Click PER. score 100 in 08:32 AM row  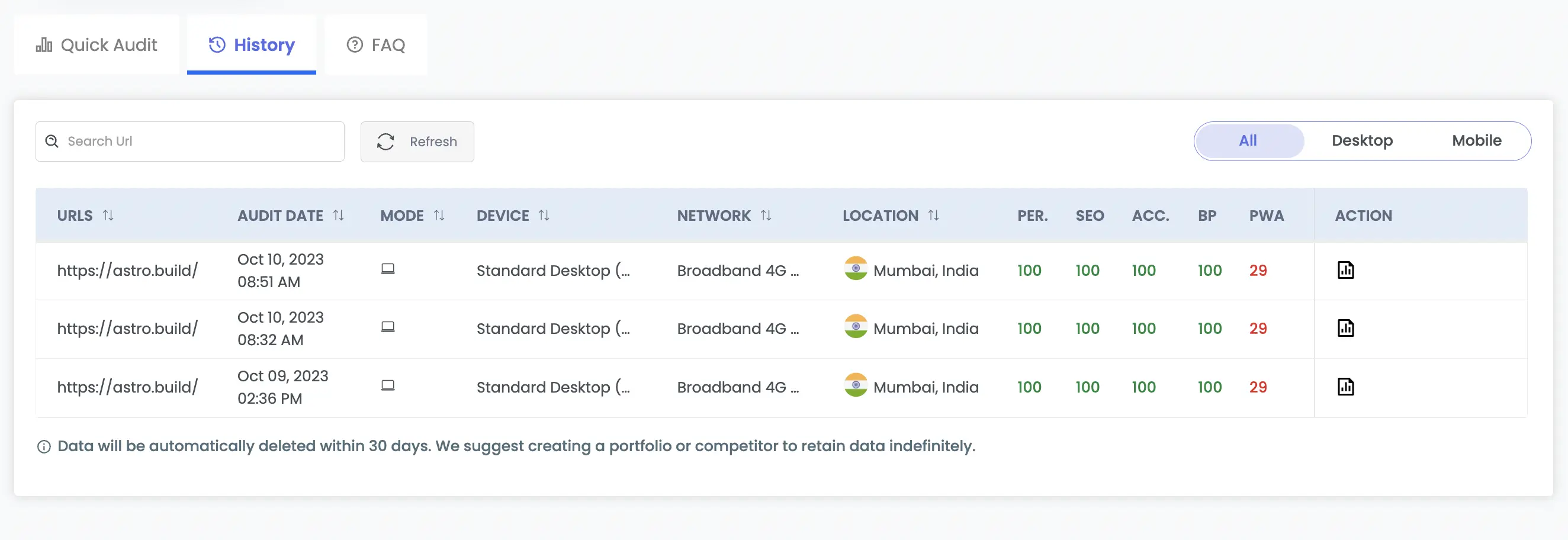pyautogui.click(x=1029, y=328)
